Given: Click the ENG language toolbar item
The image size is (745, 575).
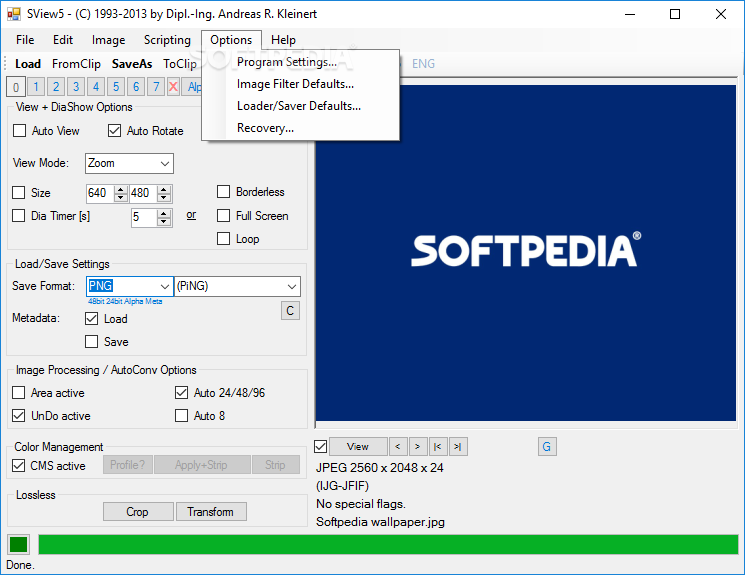Looking at the screenshot, I should [x=423, y=64].
